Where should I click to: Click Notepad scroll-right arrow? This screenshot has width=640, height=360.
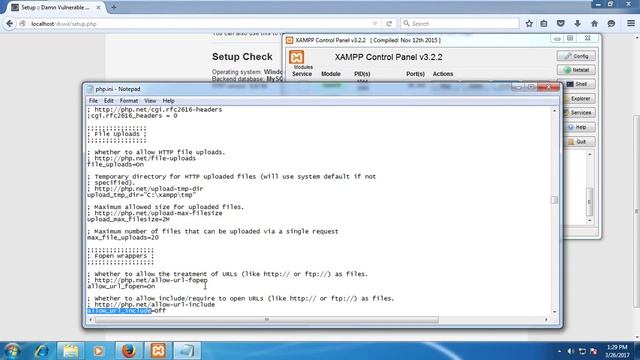546,320
